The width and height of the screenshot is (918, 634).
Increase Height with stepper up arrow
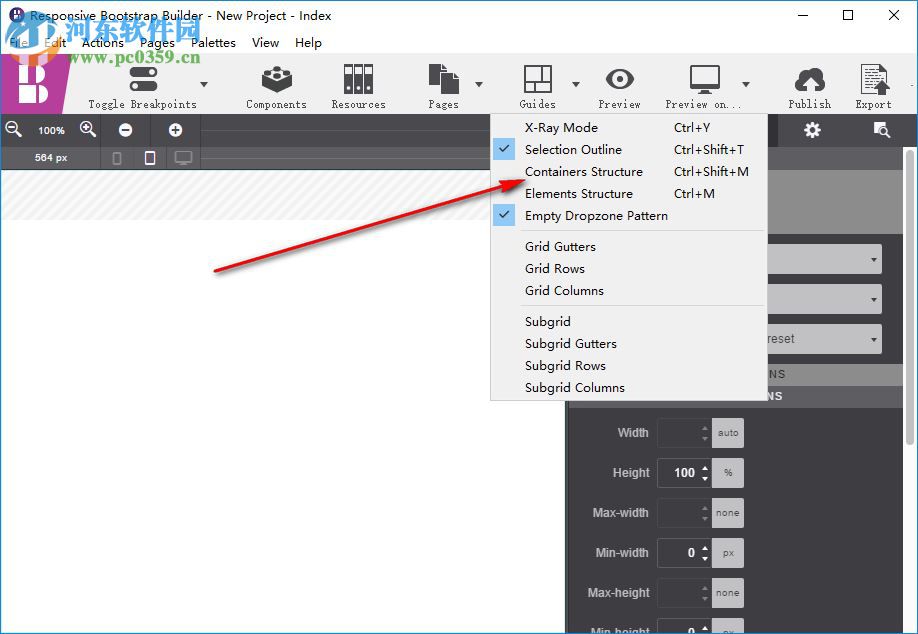click(705, 467)
